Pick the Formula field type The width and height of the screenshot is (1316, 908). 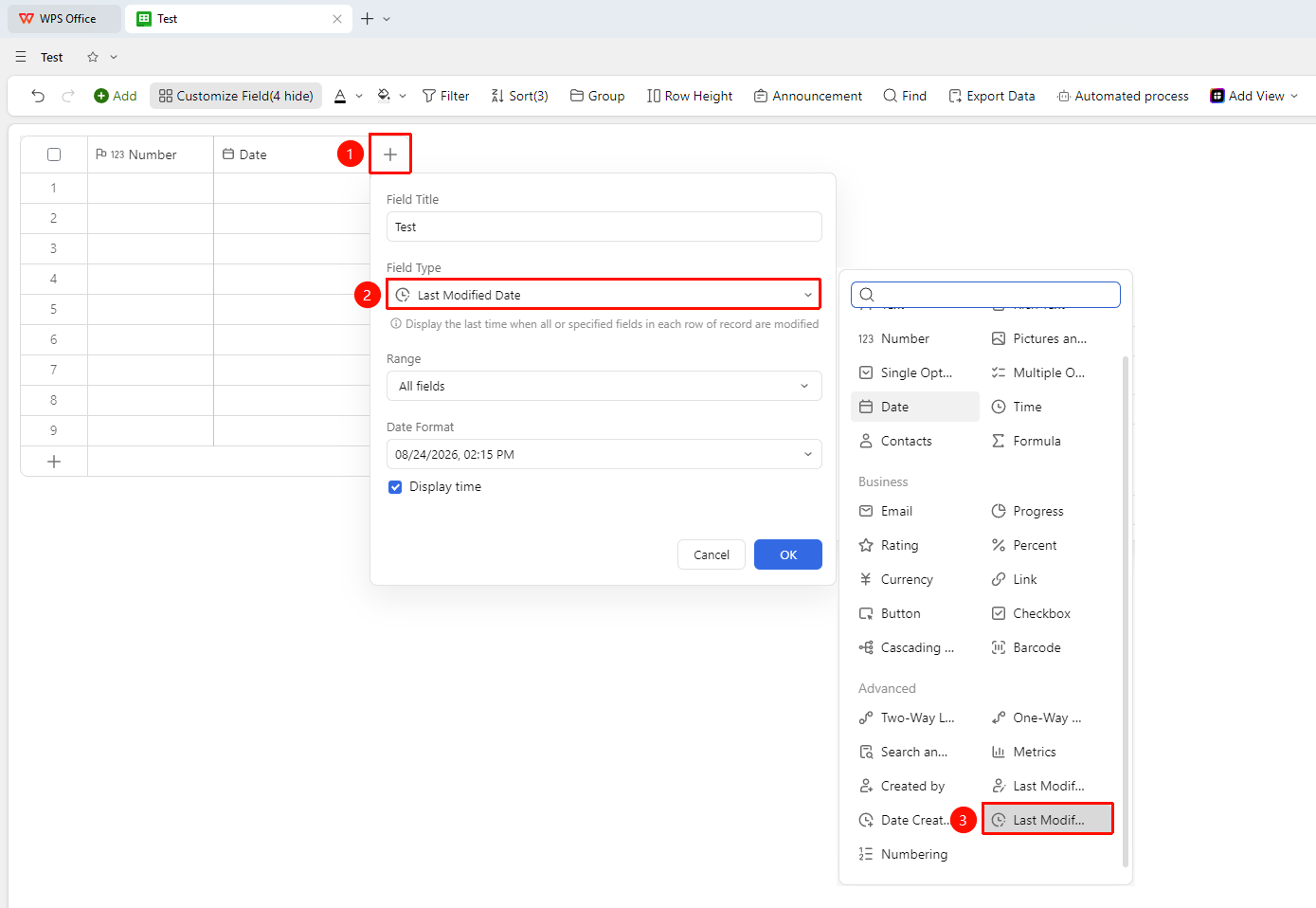pyautogui.click(x=1026, y=441)
